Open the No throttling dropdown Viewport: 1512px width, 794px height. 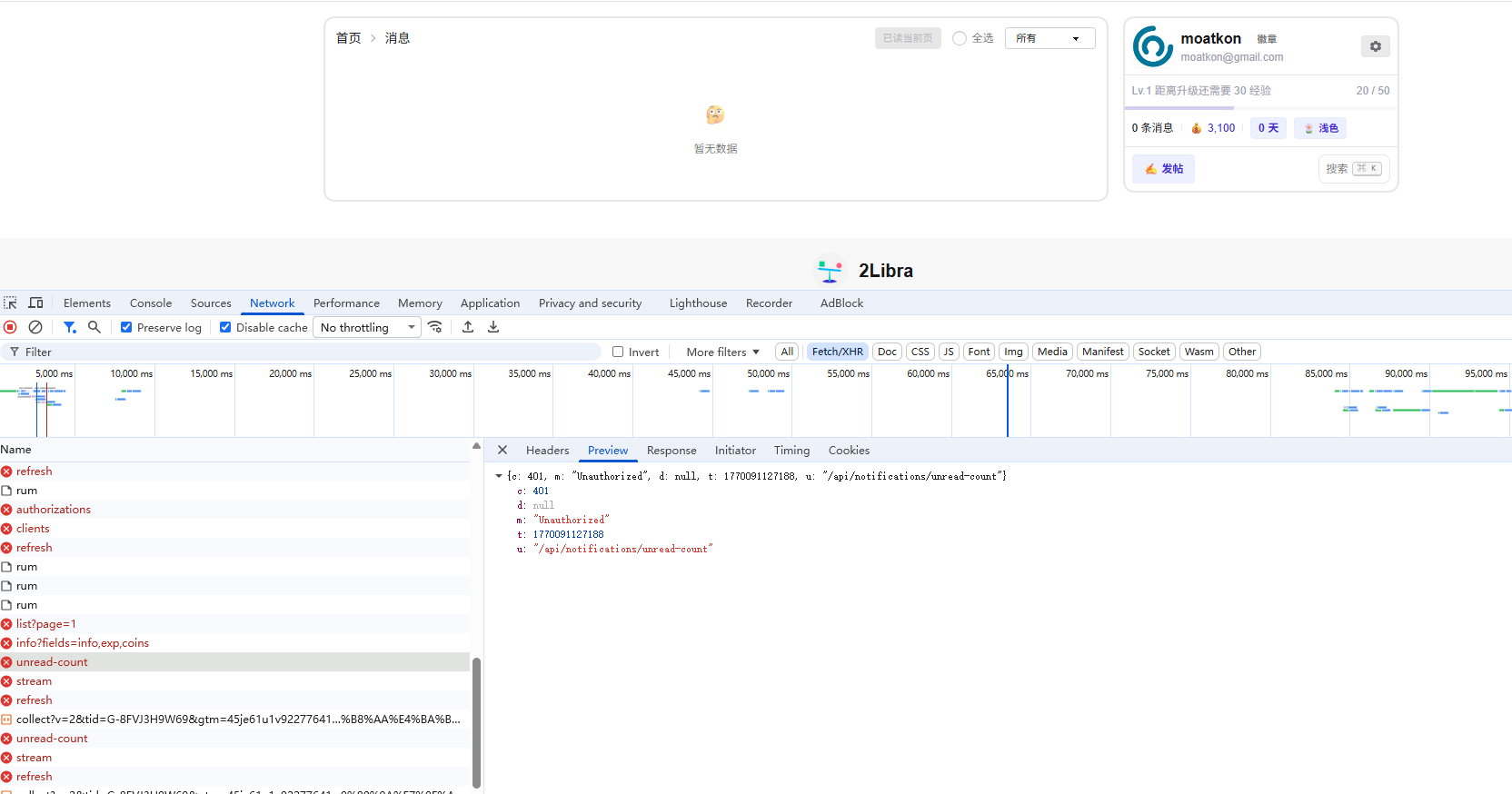pos(367,328)
